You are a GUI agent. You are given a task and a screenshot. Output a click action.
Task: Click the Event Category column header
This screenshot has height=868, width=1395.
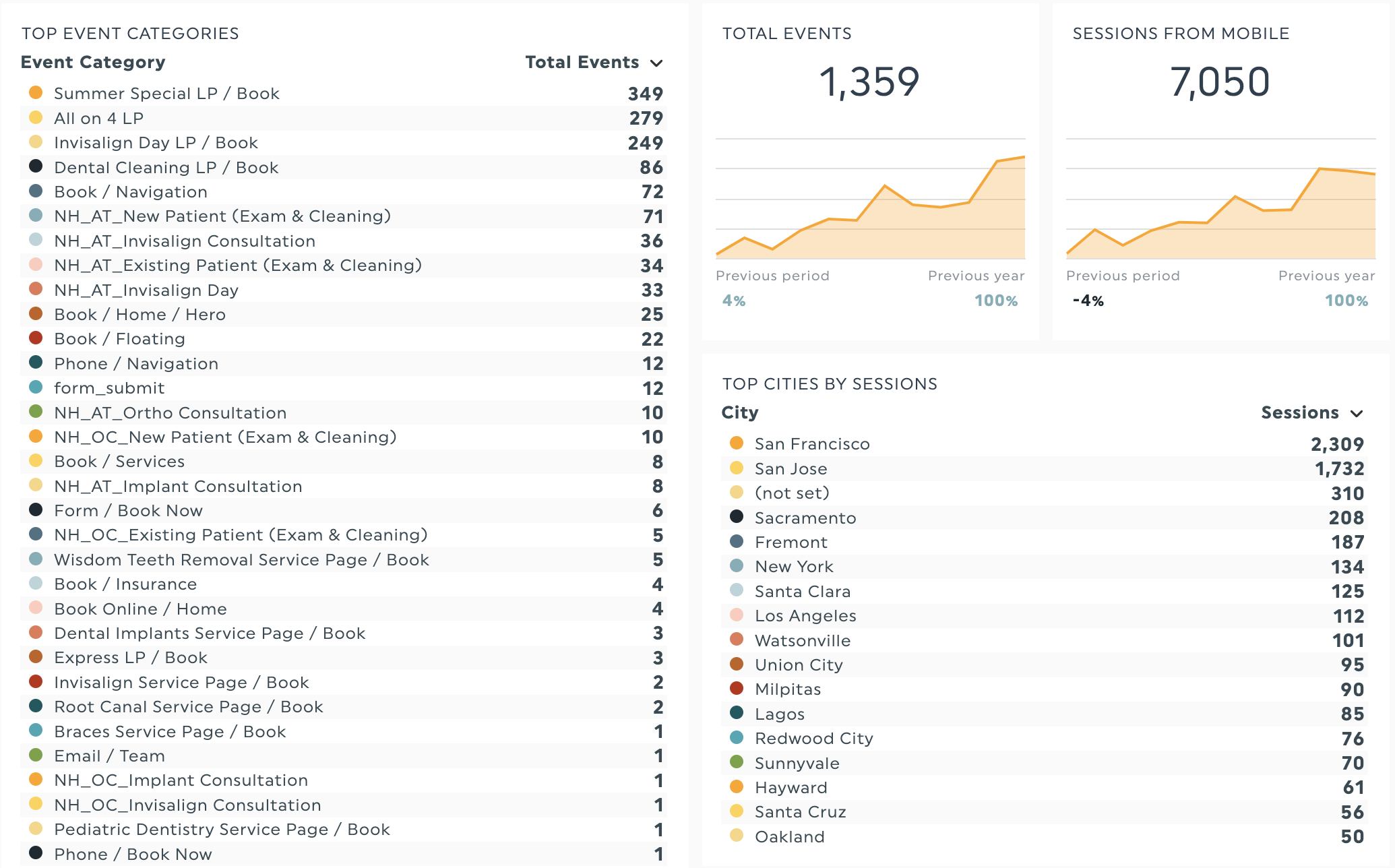coord(93,63)
